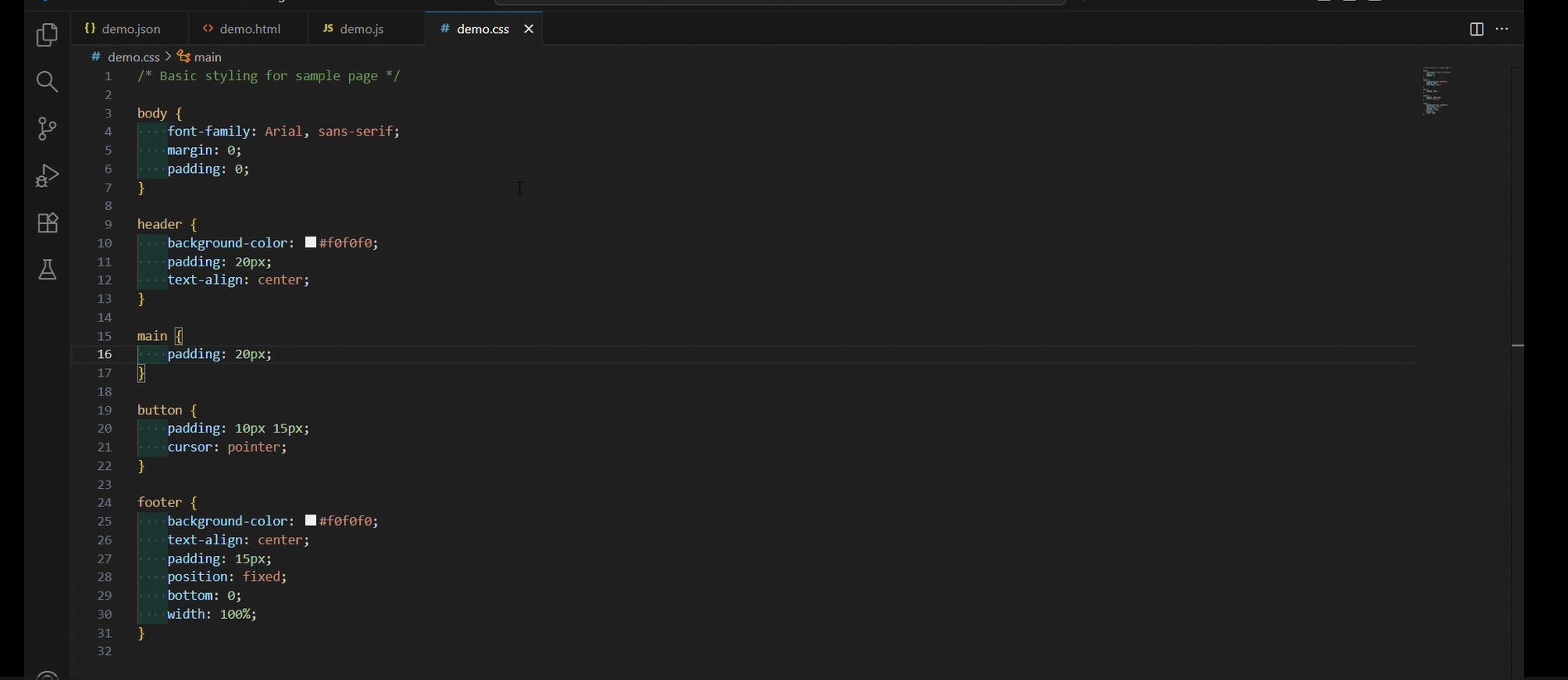This screenshot has width=1568, height=680.
Task: Open the main breadcrumb symbol dropdown
Action: (200, 57)
